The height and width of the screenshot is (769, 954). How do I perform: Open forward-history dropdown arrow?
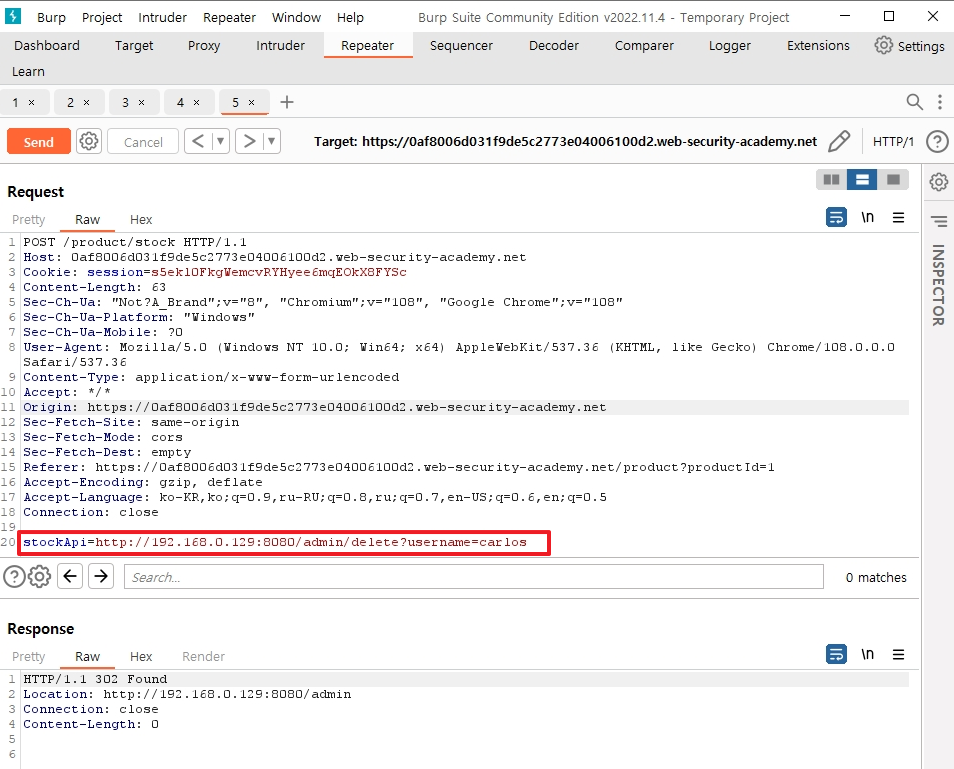[x=271, y=142]
